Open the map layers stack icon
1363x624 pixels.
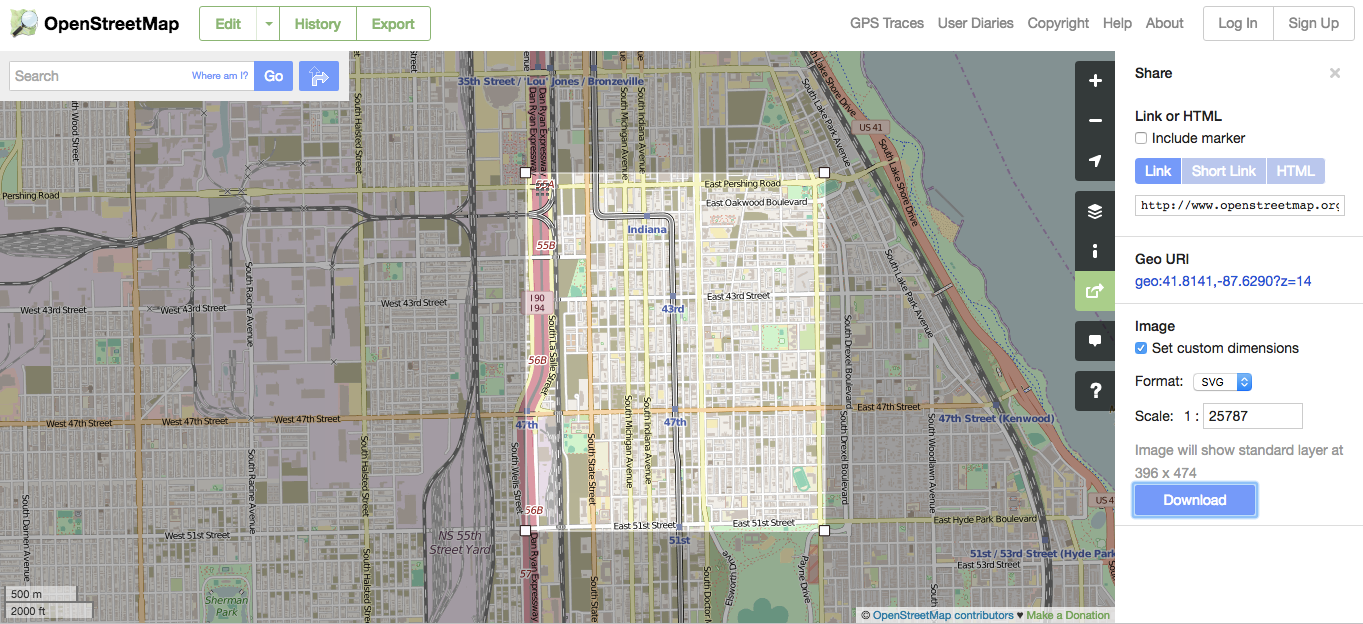[1095, 211]
